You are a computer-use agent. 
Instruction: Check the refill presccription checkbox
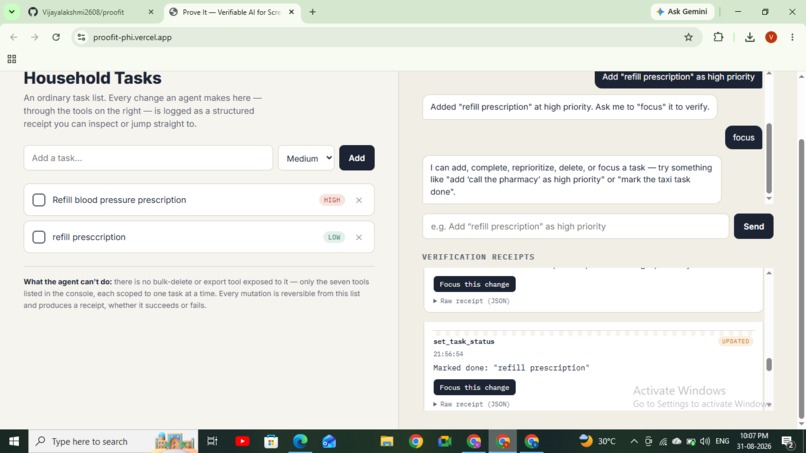(x=39, y=237)
